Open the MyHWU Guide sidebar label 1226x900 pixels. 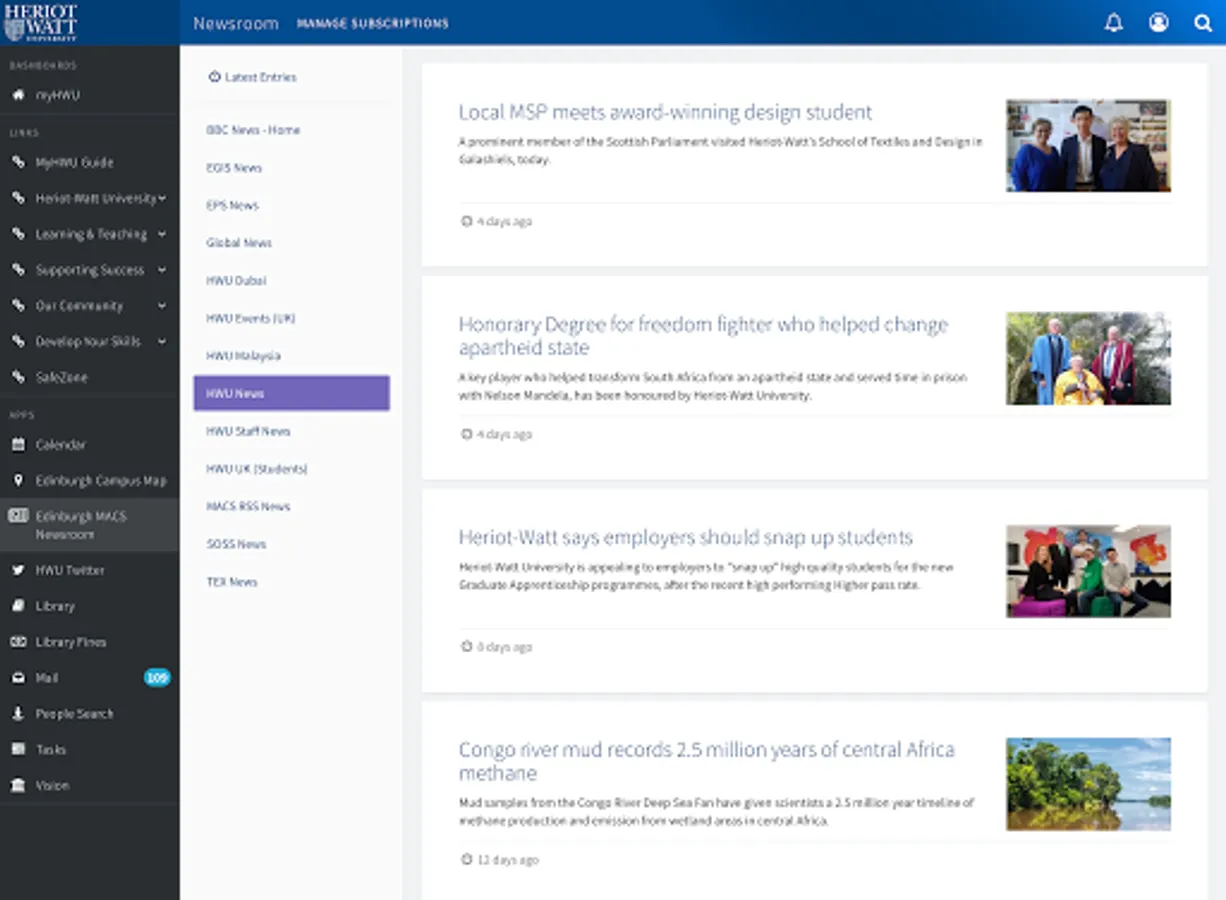[74, 162]
